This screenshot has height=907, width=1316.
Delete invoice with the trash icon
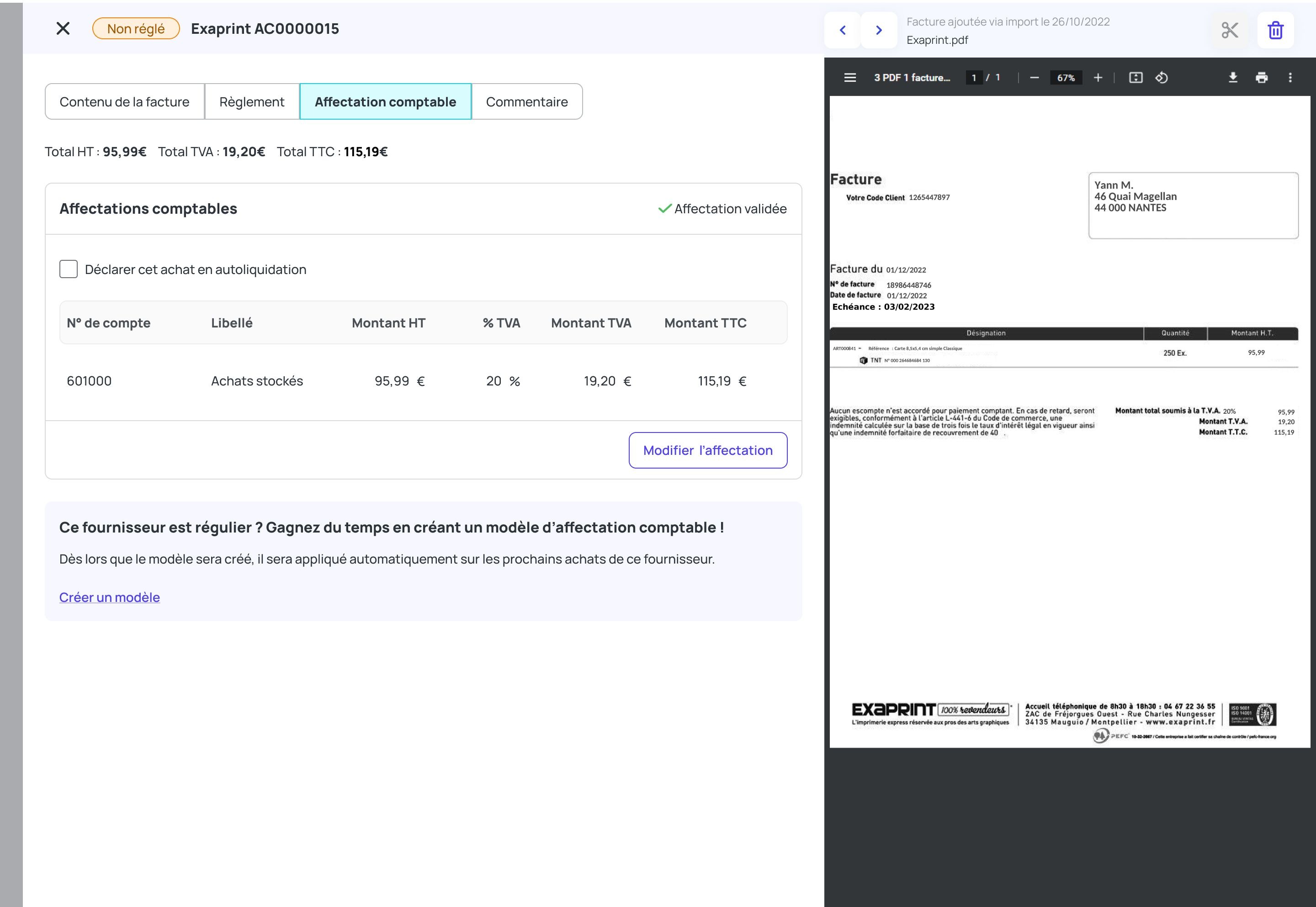pyautogui.click(x=1276, y=30)
